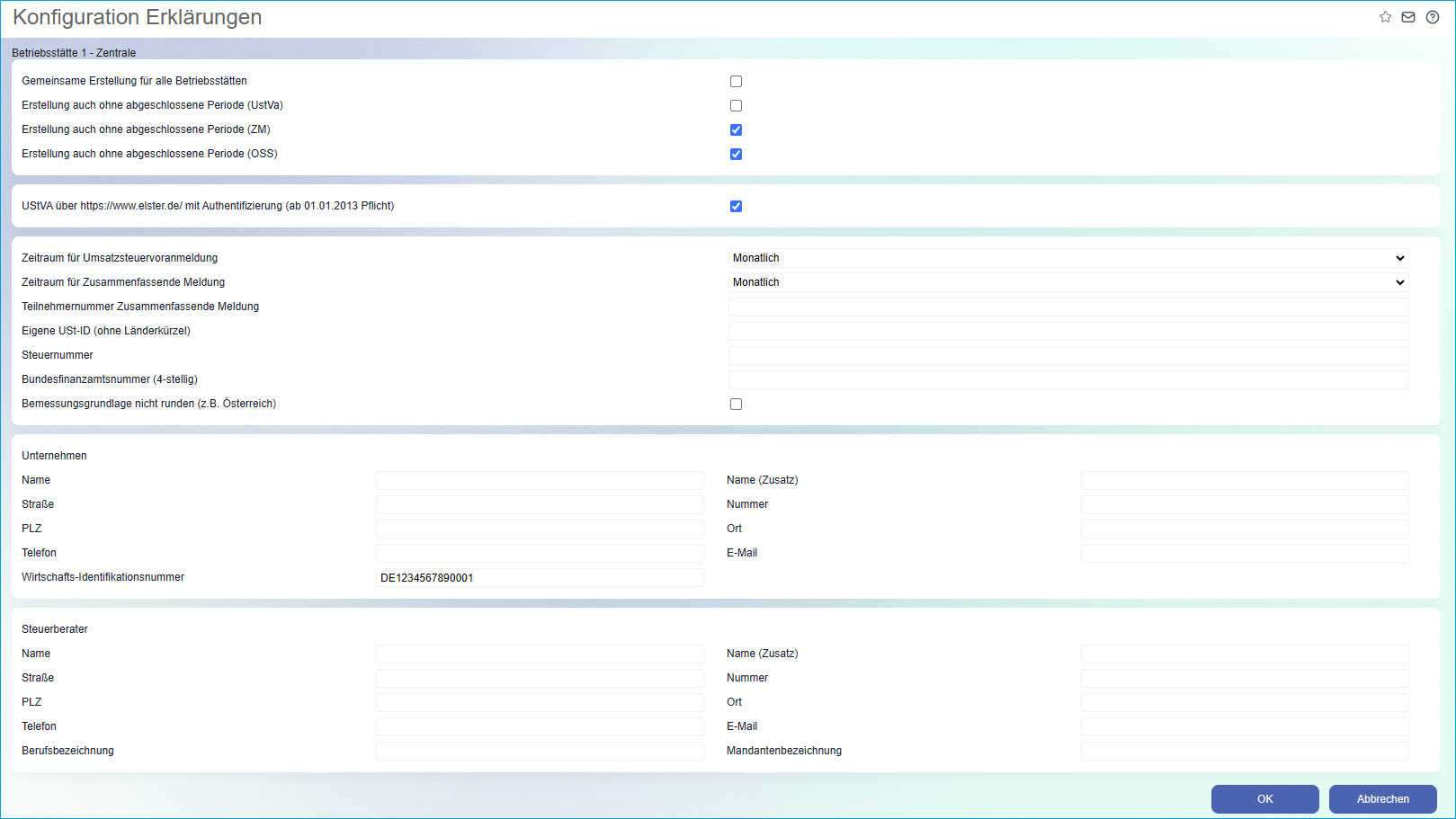Click the 'Konfiguration Erklärungen' title

tap(138, 17)
